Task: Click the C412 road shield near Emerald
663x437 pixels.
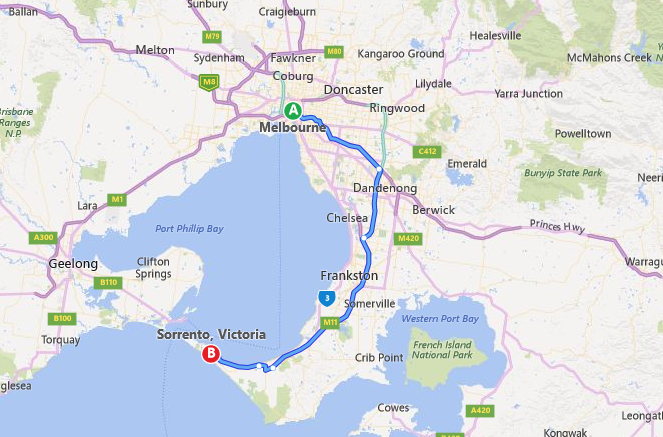Action: pos(427,151)
